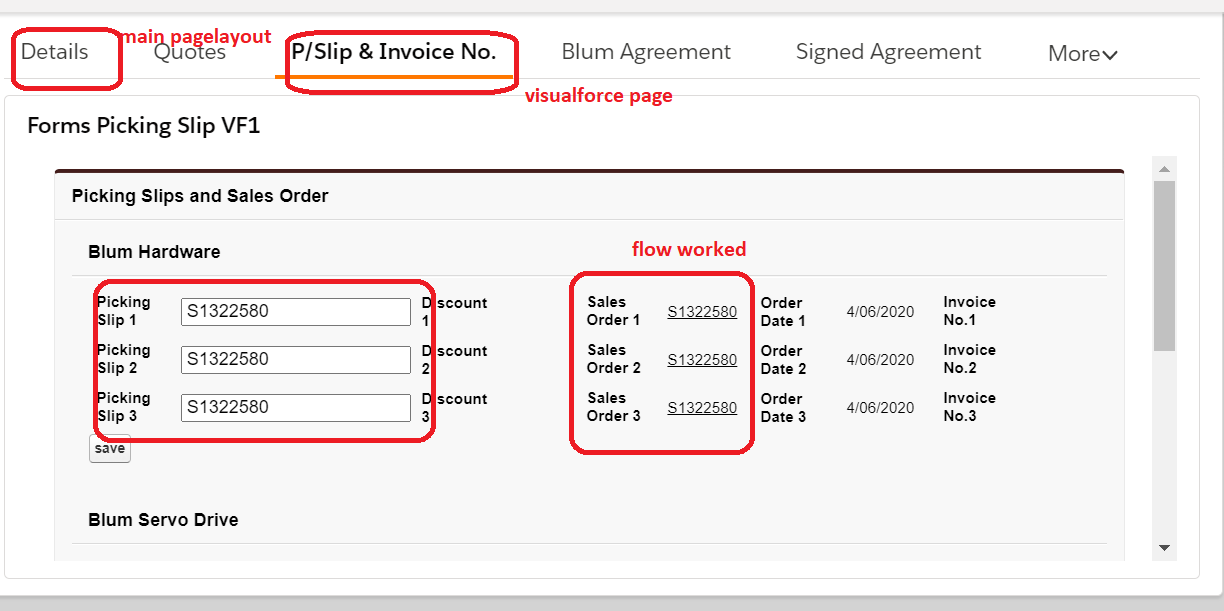1224x611 pixels.
Task: Open the Sales Order 3 link S1322580
Action: pyautogui.click(x=702, y=408)
